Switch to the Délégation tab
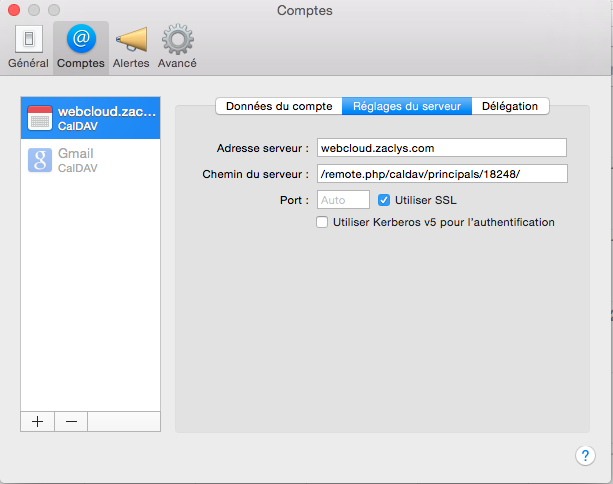 [510, 106]
